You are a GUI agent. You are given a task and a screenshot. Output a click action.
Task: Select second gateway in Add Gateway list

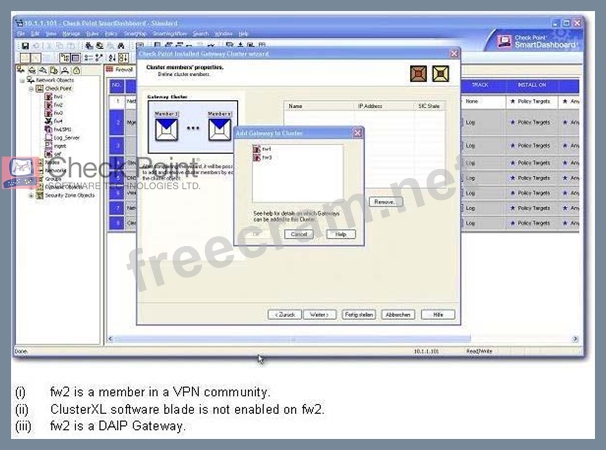click(263, 157)
